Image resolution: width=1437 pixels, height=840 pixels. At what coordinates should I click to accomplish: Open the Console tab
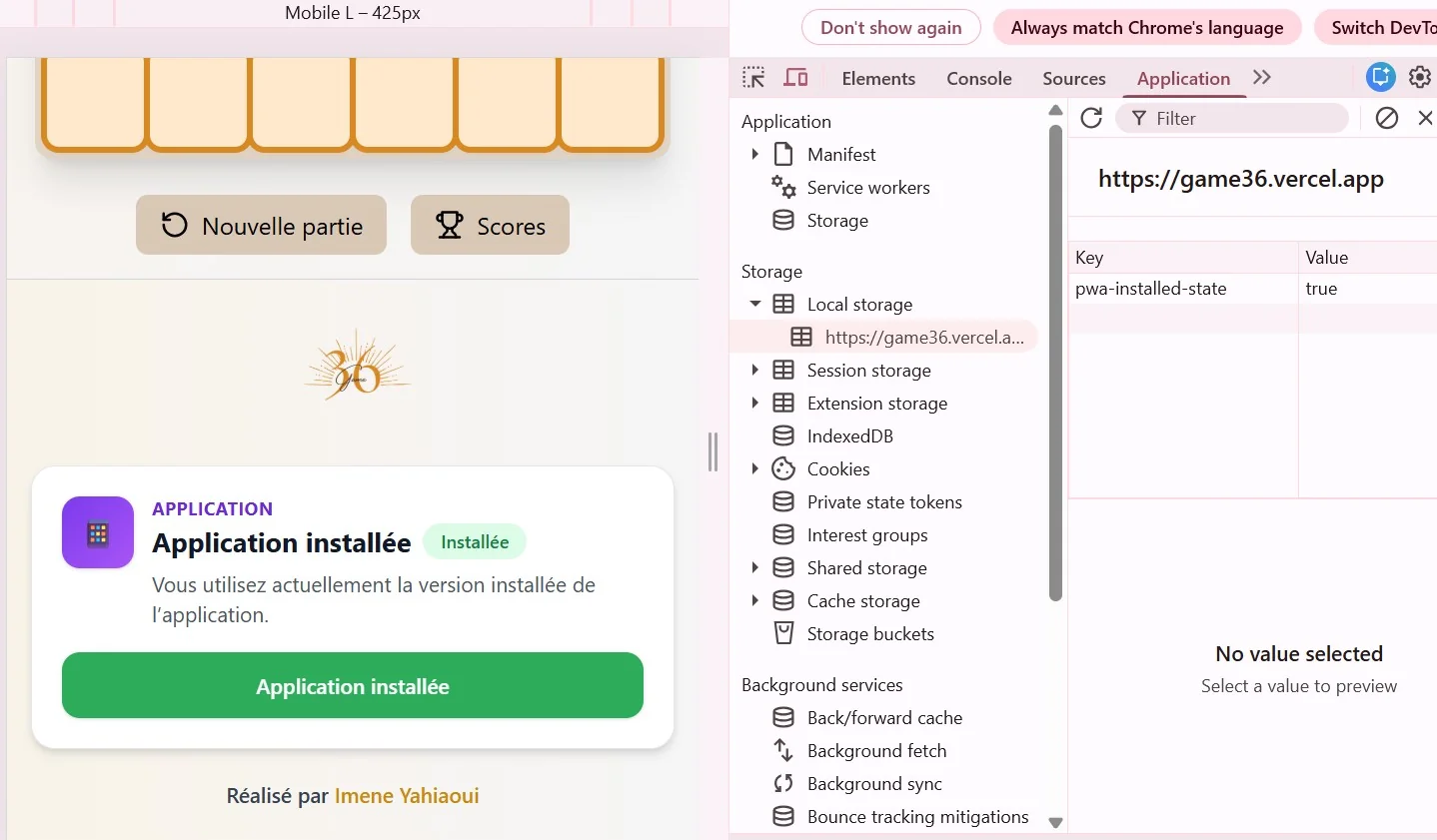[x=979, y=78]
